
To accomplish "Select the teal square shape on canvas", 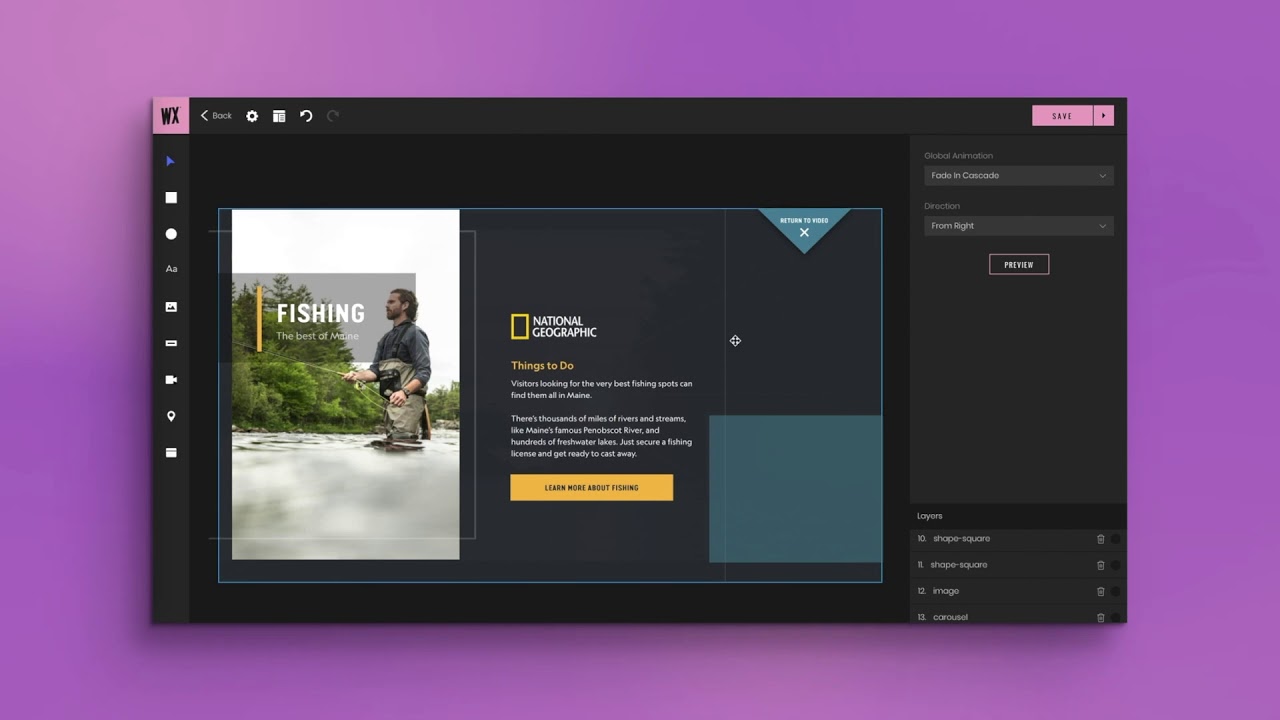I will pos(796,489).
